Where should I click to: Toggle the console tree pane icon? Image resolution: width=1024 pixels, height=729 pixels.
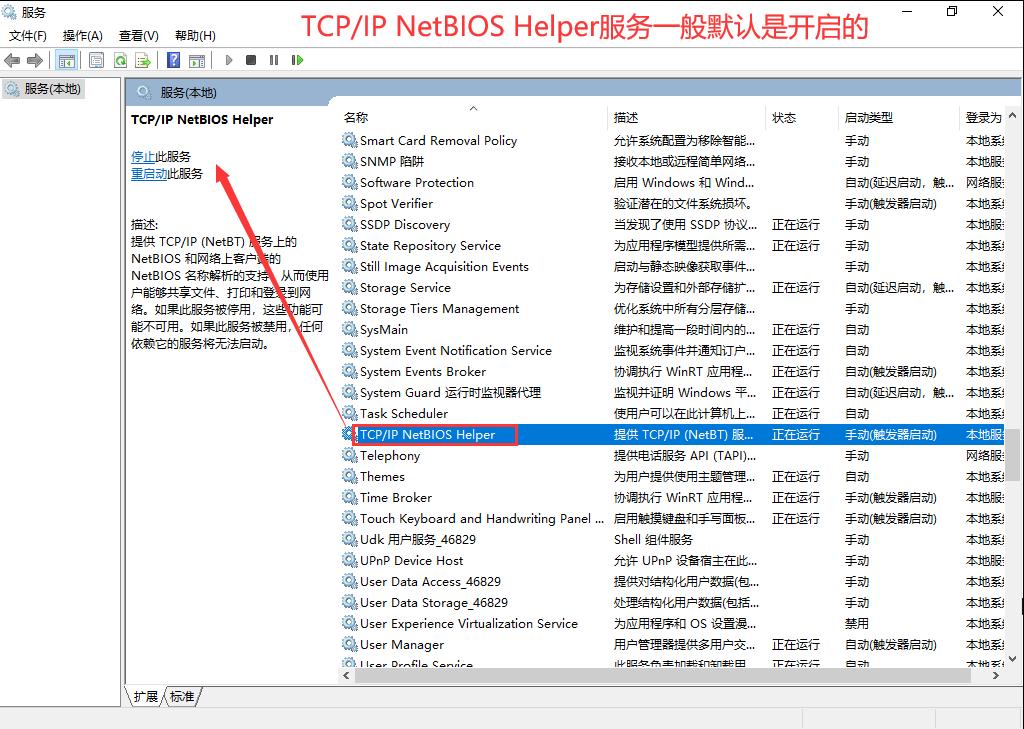point(67,59)
